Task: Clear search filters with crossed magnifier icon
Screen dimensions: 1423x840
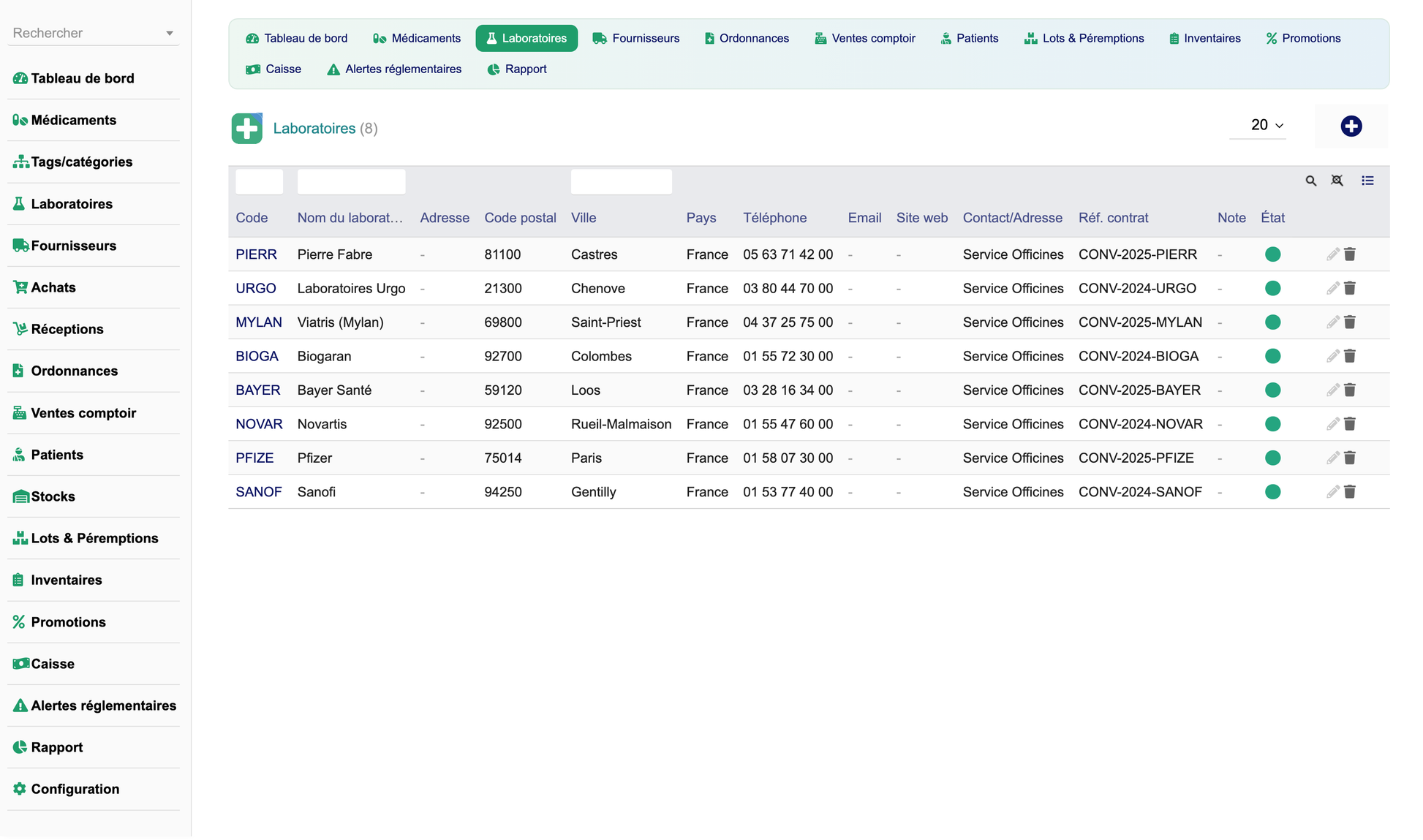Action: 1337,181
